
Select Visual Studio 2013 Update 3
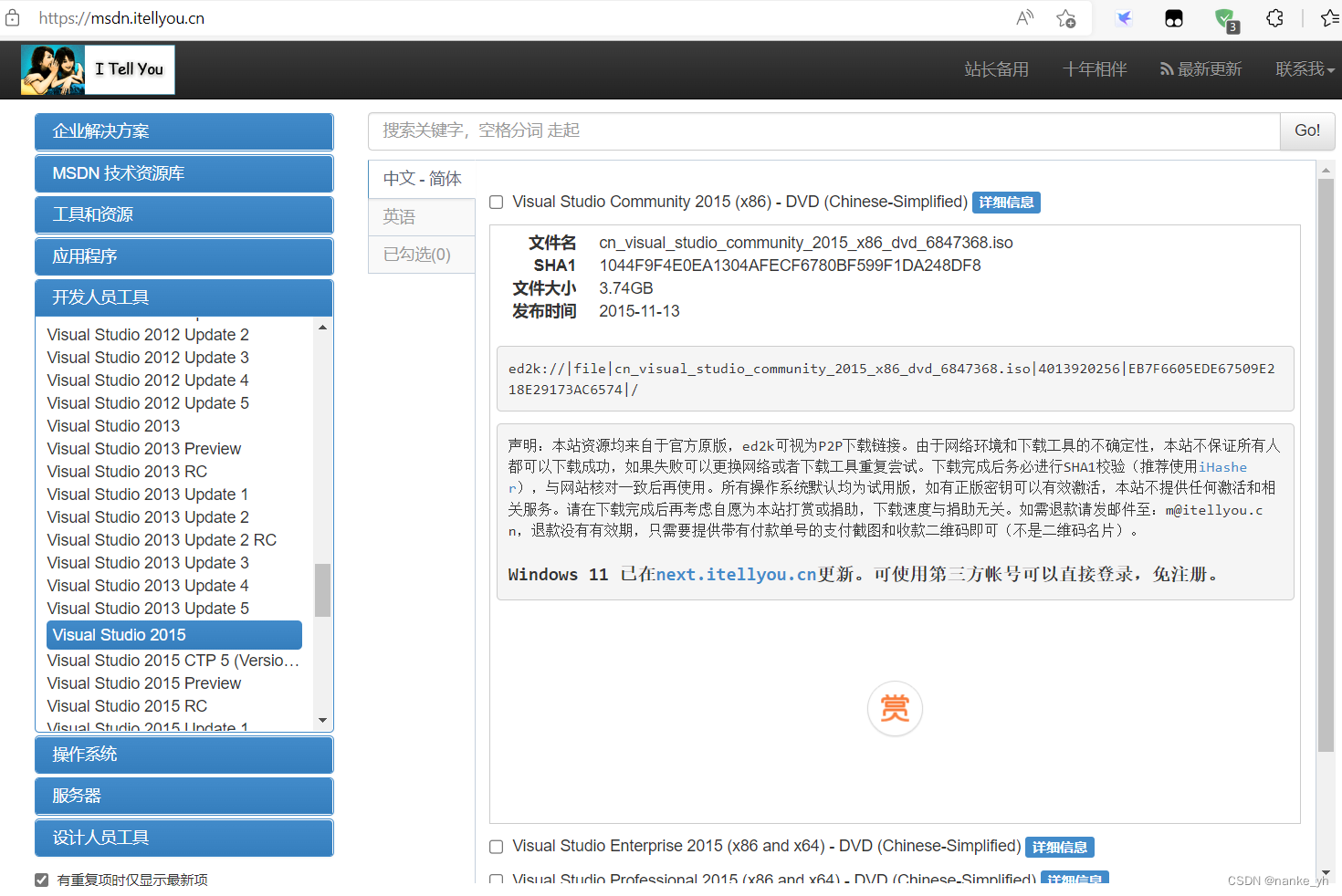148,563
